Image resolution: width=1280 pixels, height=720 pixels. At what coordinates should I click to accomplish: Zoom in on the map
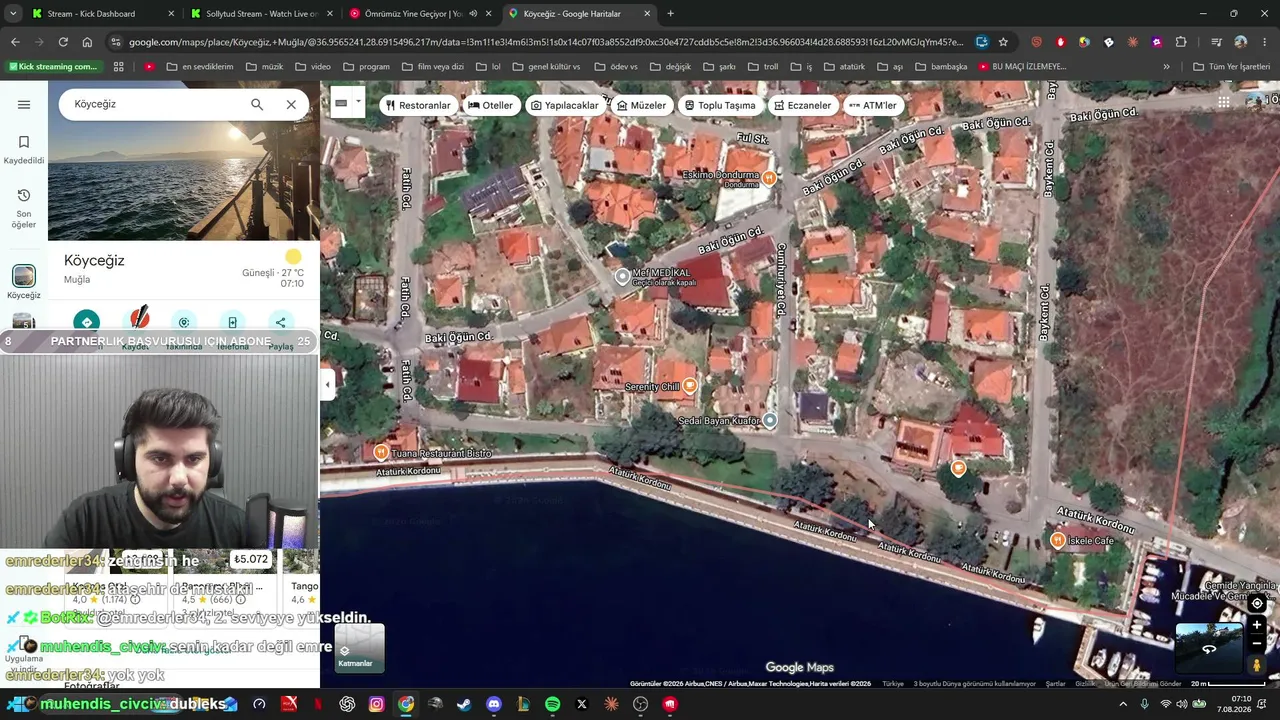[1257, 625]
